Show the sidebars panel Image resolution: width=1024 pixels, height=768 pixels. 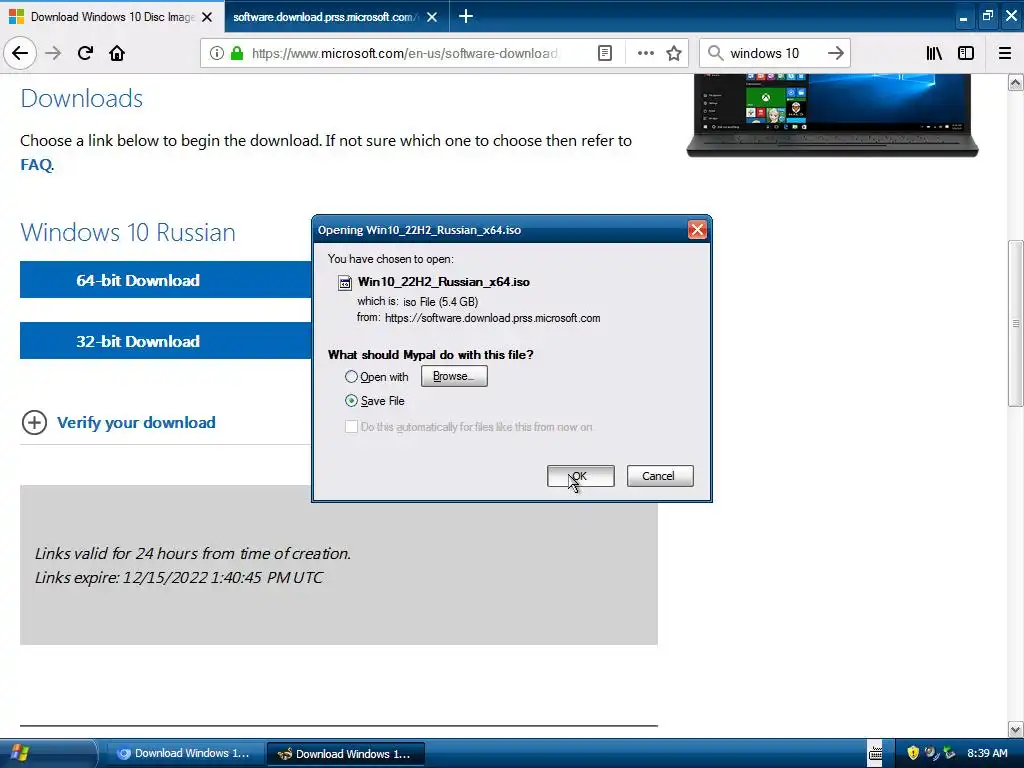coord(966,54)
